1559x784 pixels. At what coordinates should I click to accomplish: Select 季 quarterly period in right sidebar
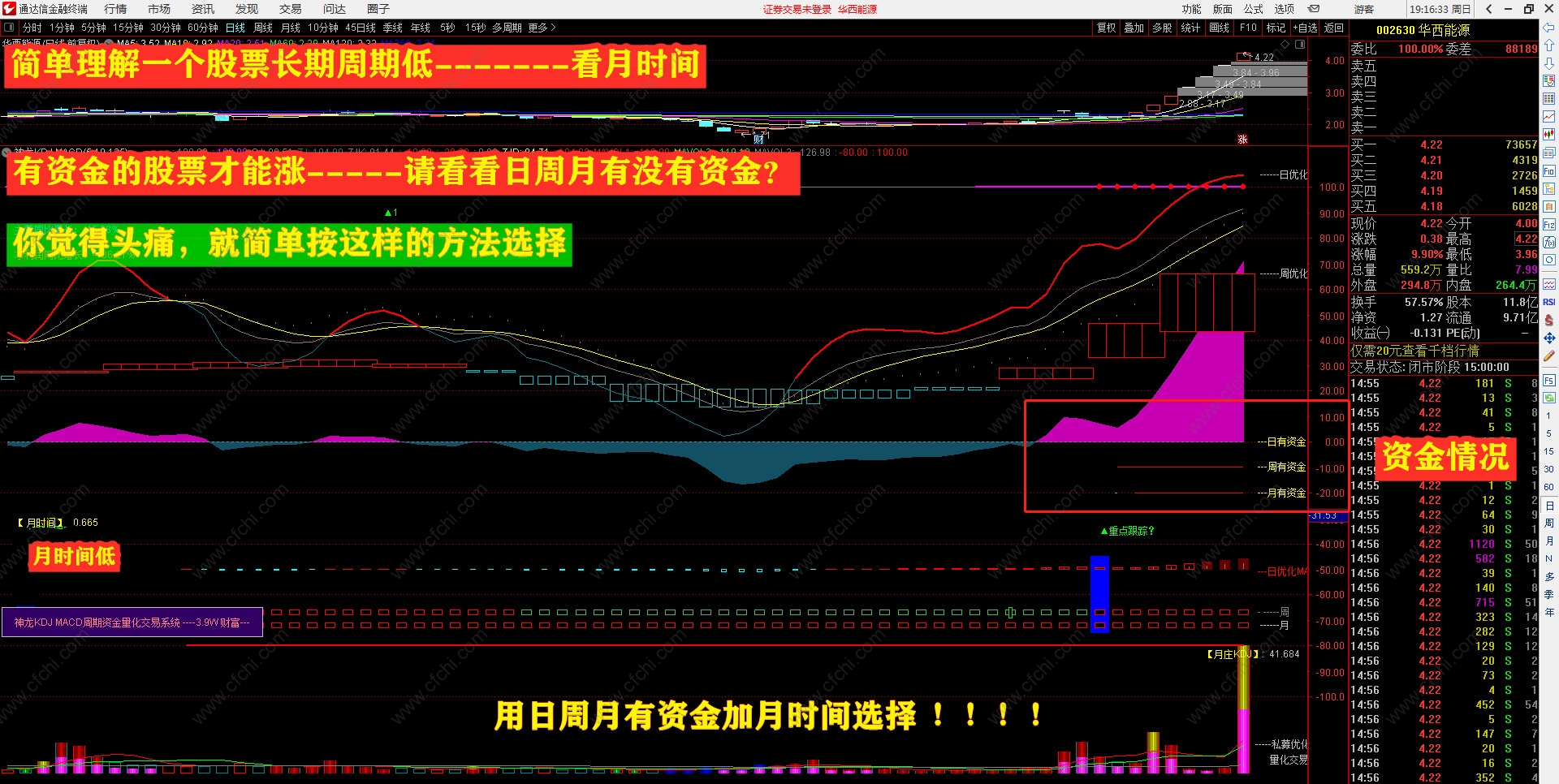(1549, 594)
